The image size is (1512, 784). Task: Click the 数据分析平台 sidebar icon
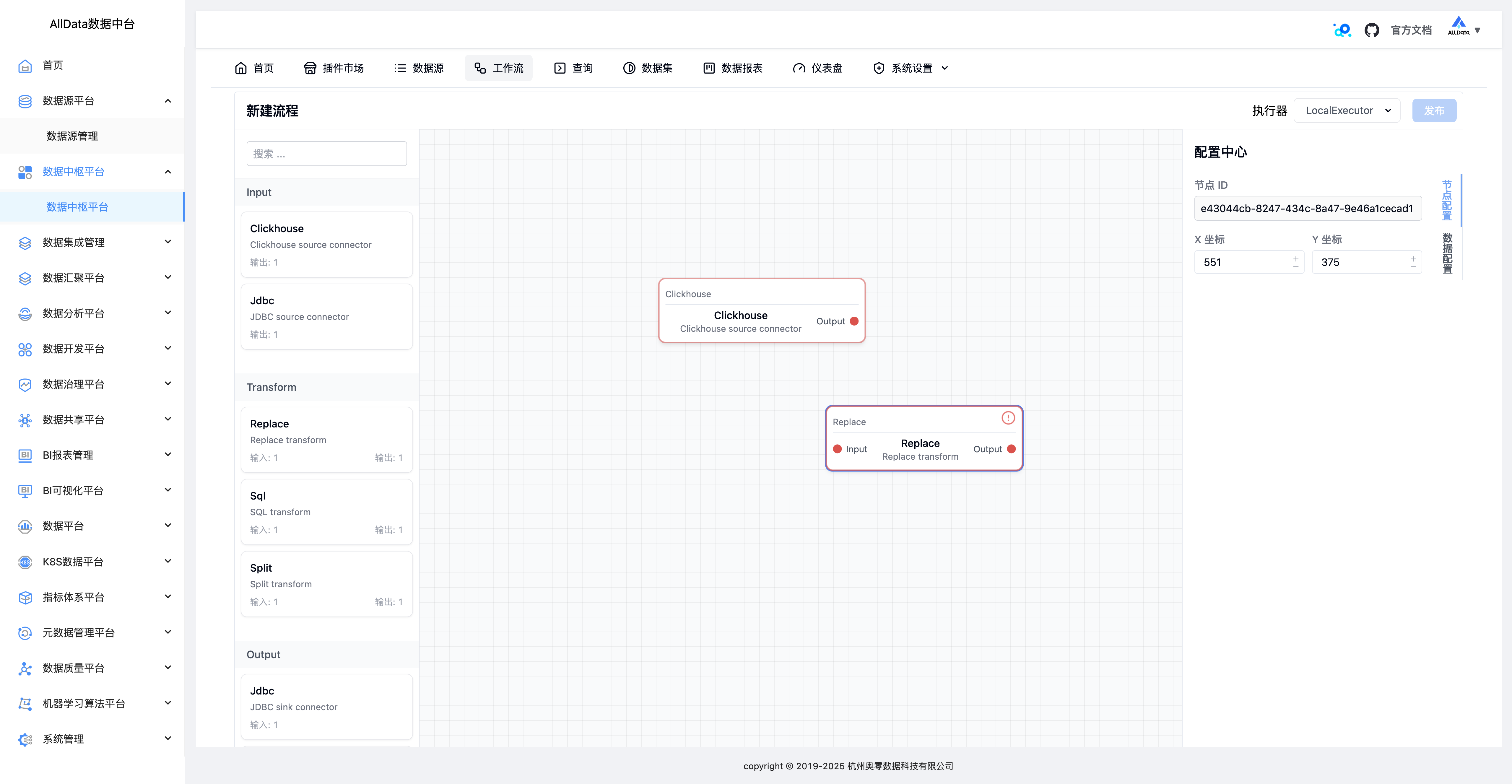[x=25, y=314]
